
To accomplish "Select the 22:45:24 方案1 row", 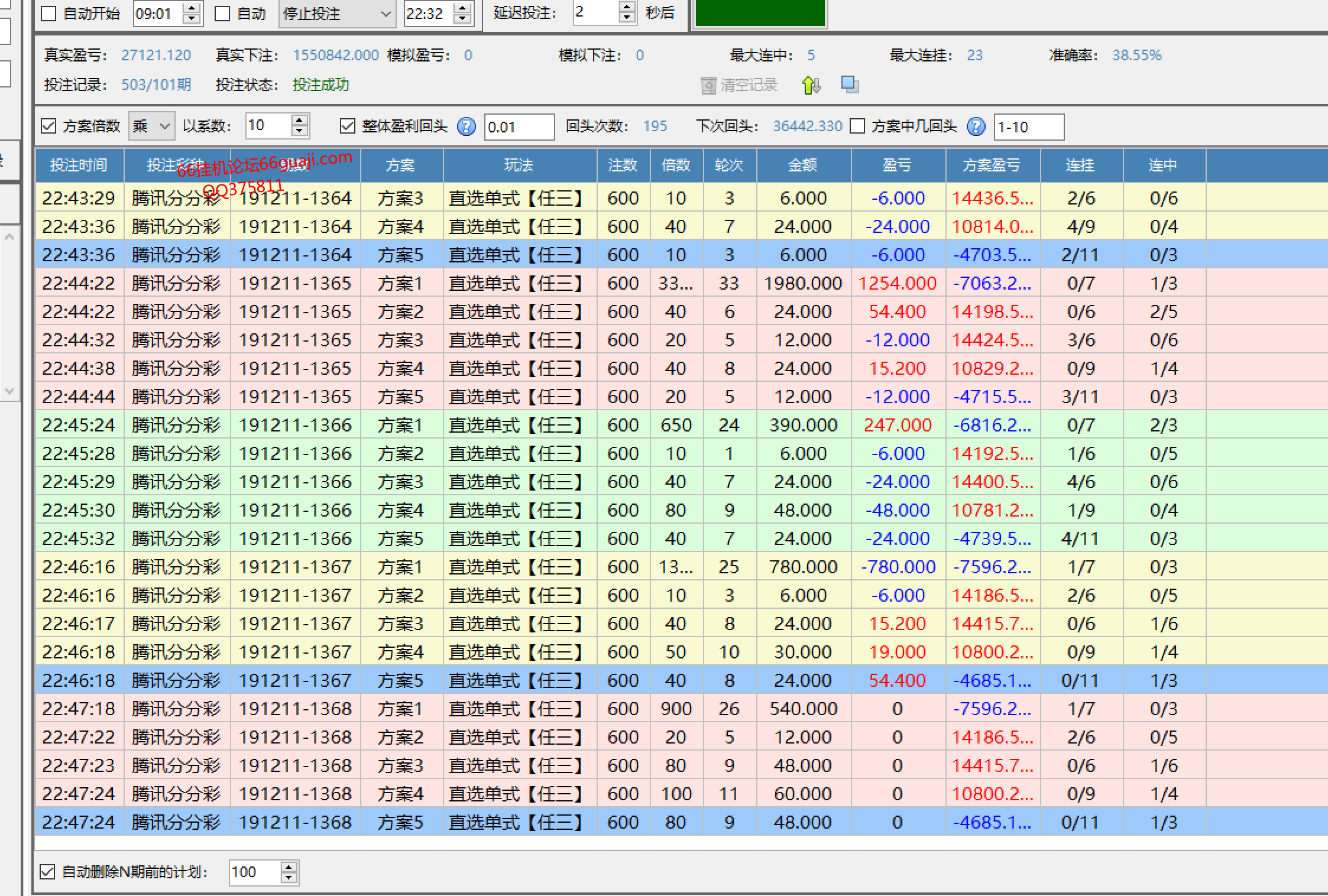I will [682, 424].
